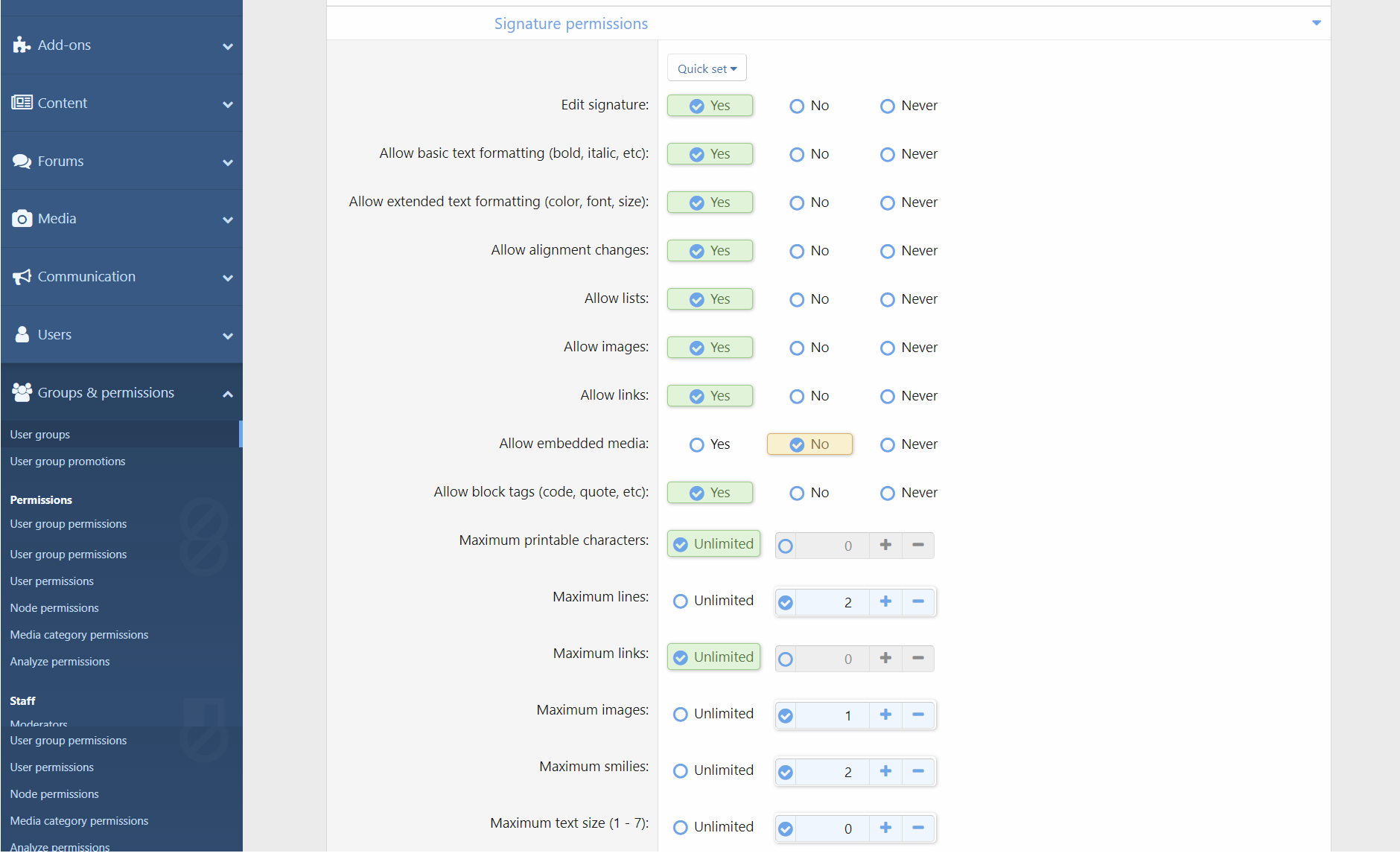Choose Unlimited for Maximum smilies
Viewport: 1400px width, 856px height.
(680, 770)
